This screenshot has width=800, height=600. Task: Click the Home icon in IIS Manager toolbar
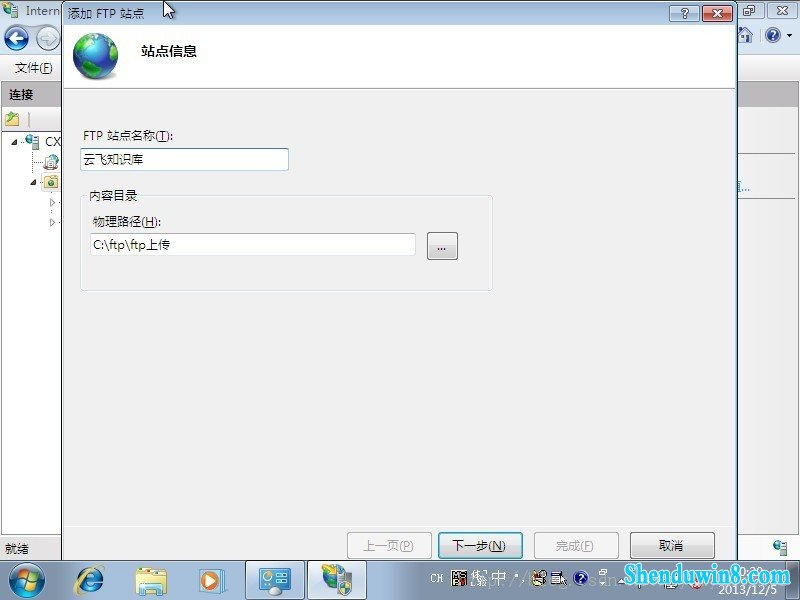click(745, 35)
